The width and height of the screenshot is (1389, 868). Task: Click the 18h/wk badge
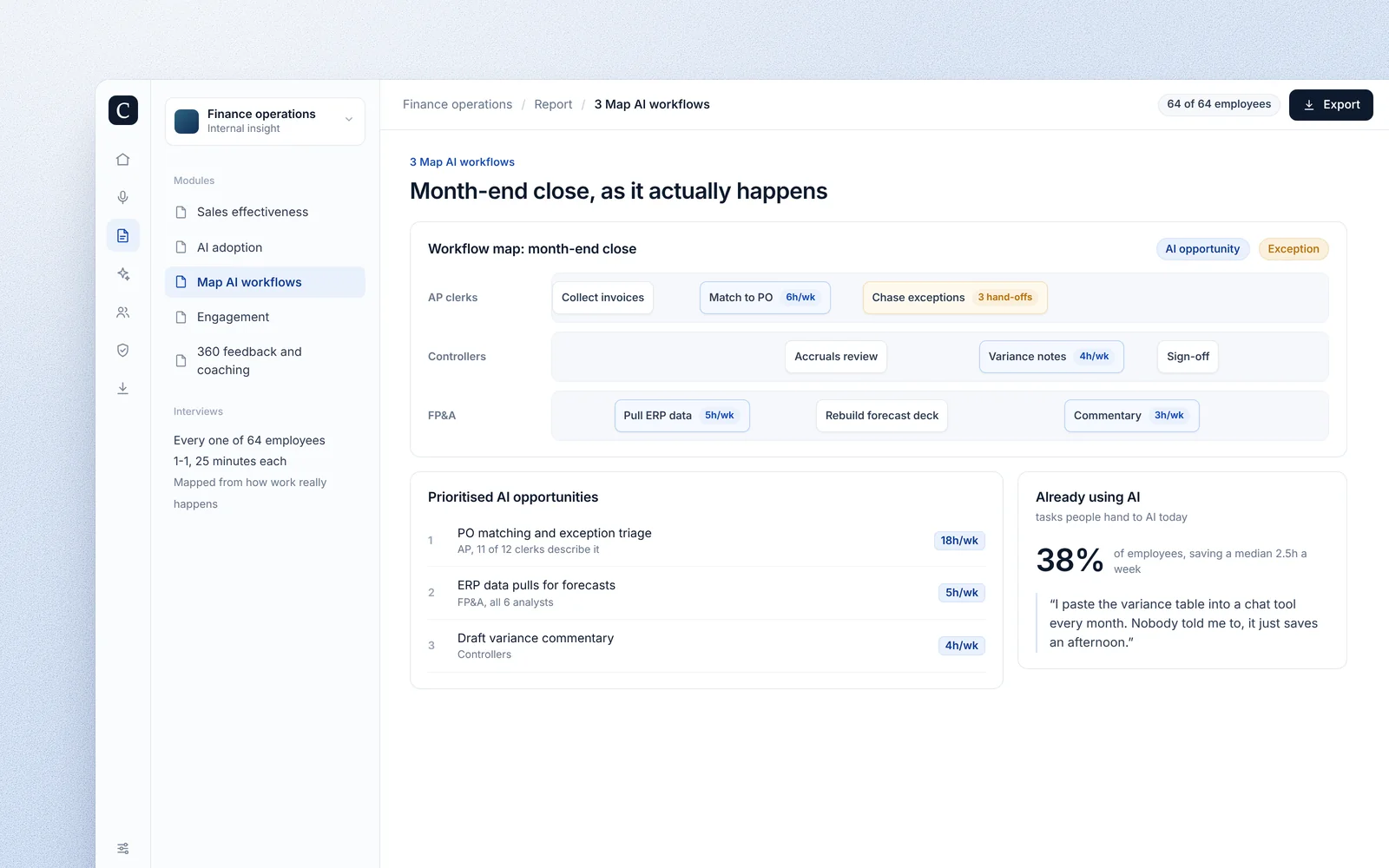pos(959,541)
